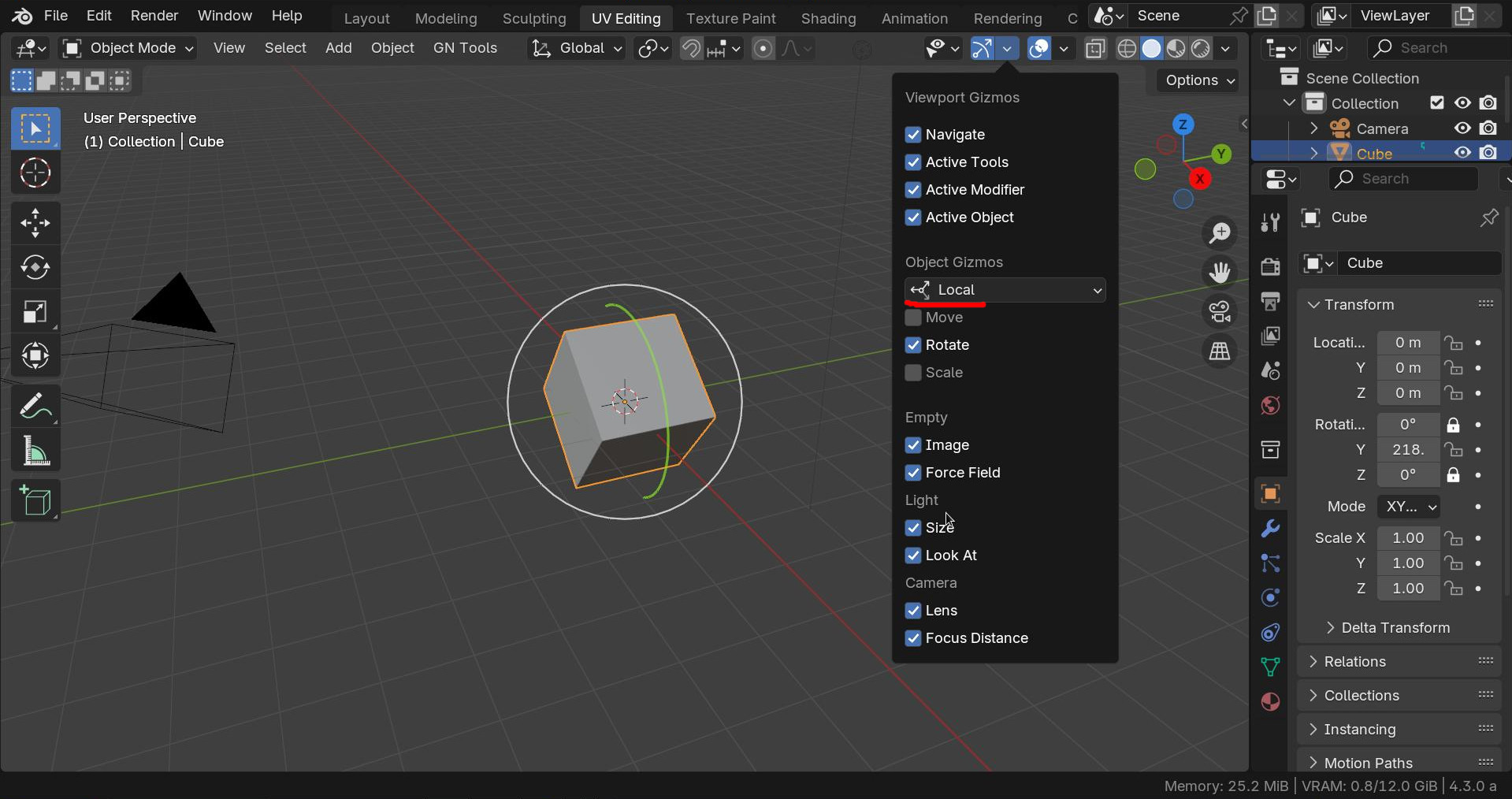Open the GN Tools menu
1512x799 pixels.
pyautogui.click(x=465, y=49)
